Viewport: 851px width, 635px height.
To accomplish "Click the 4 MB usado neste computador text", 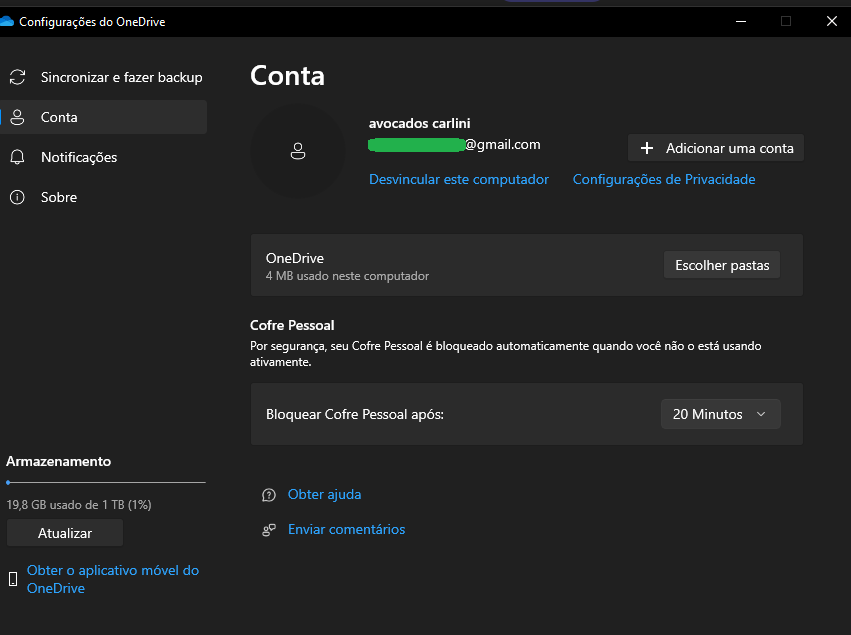I will (x=347, y=276).
